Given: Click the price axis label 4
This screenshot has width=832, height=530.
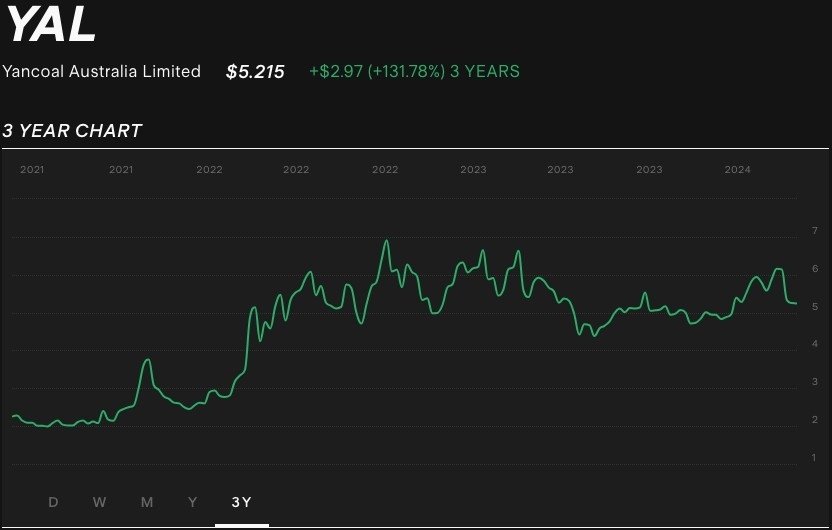Looking at the screenshot, I should click(814, 344).
